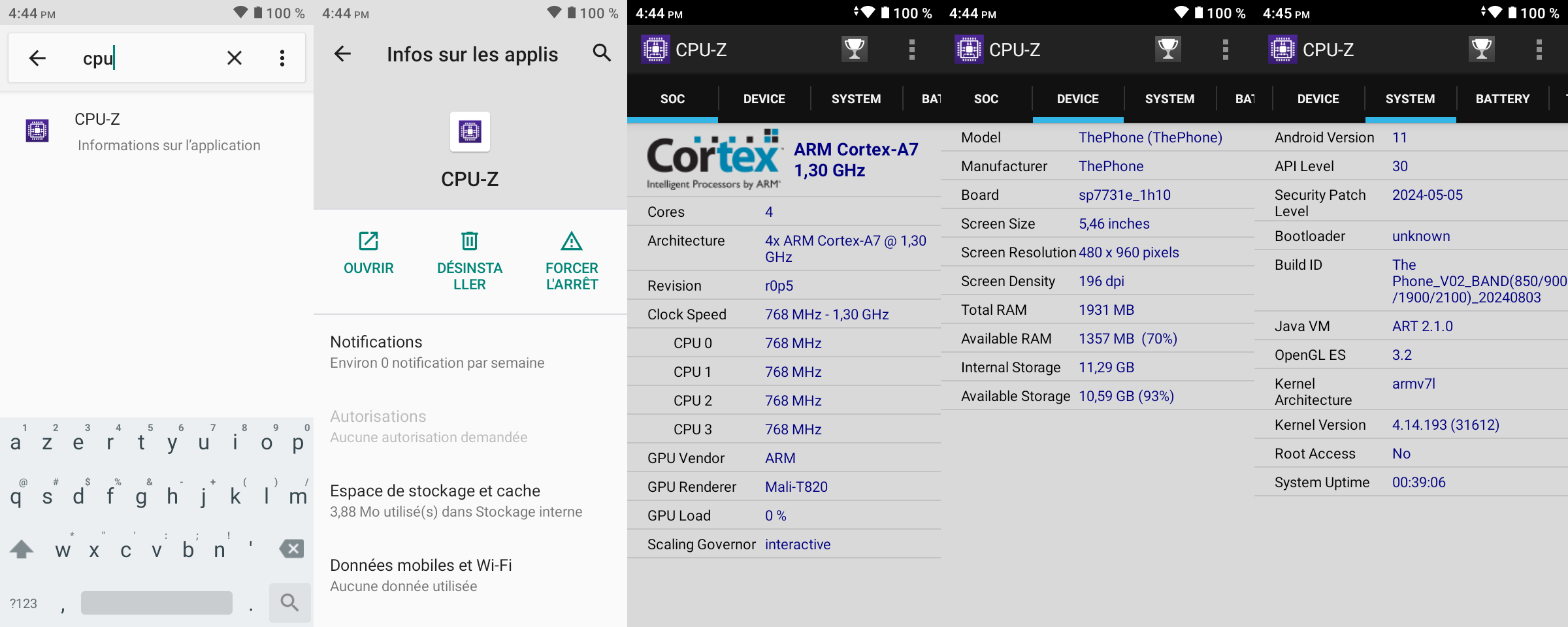Go back from Infos sur les applis

[x=342, y=54]
